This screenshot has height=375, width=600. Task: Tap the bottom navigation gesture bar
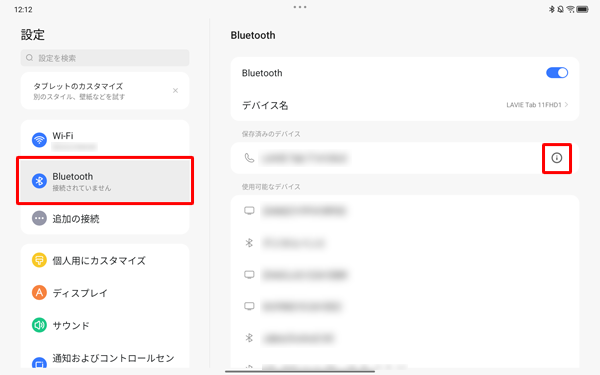coord(300,371)
